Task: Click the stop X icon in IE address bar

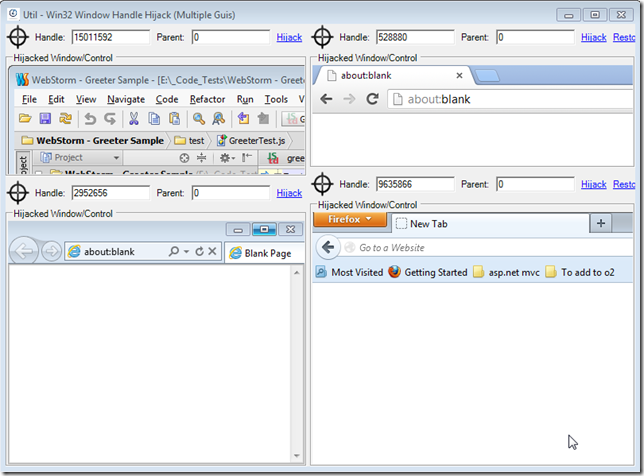Action: 212,251
